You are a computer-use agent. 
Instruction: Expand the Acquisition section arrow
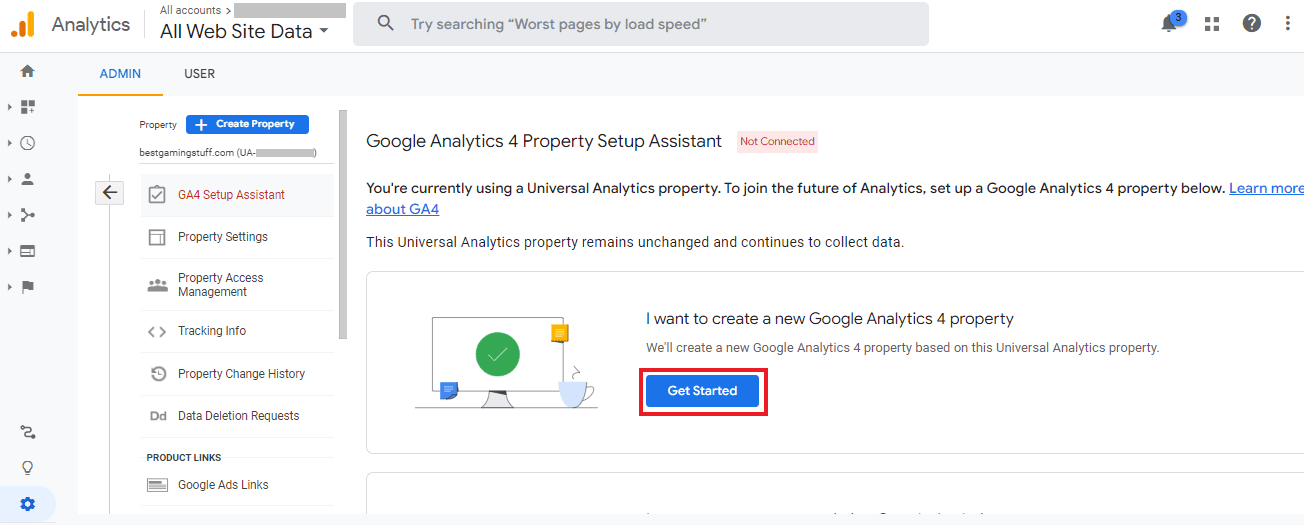pos(10,215)
